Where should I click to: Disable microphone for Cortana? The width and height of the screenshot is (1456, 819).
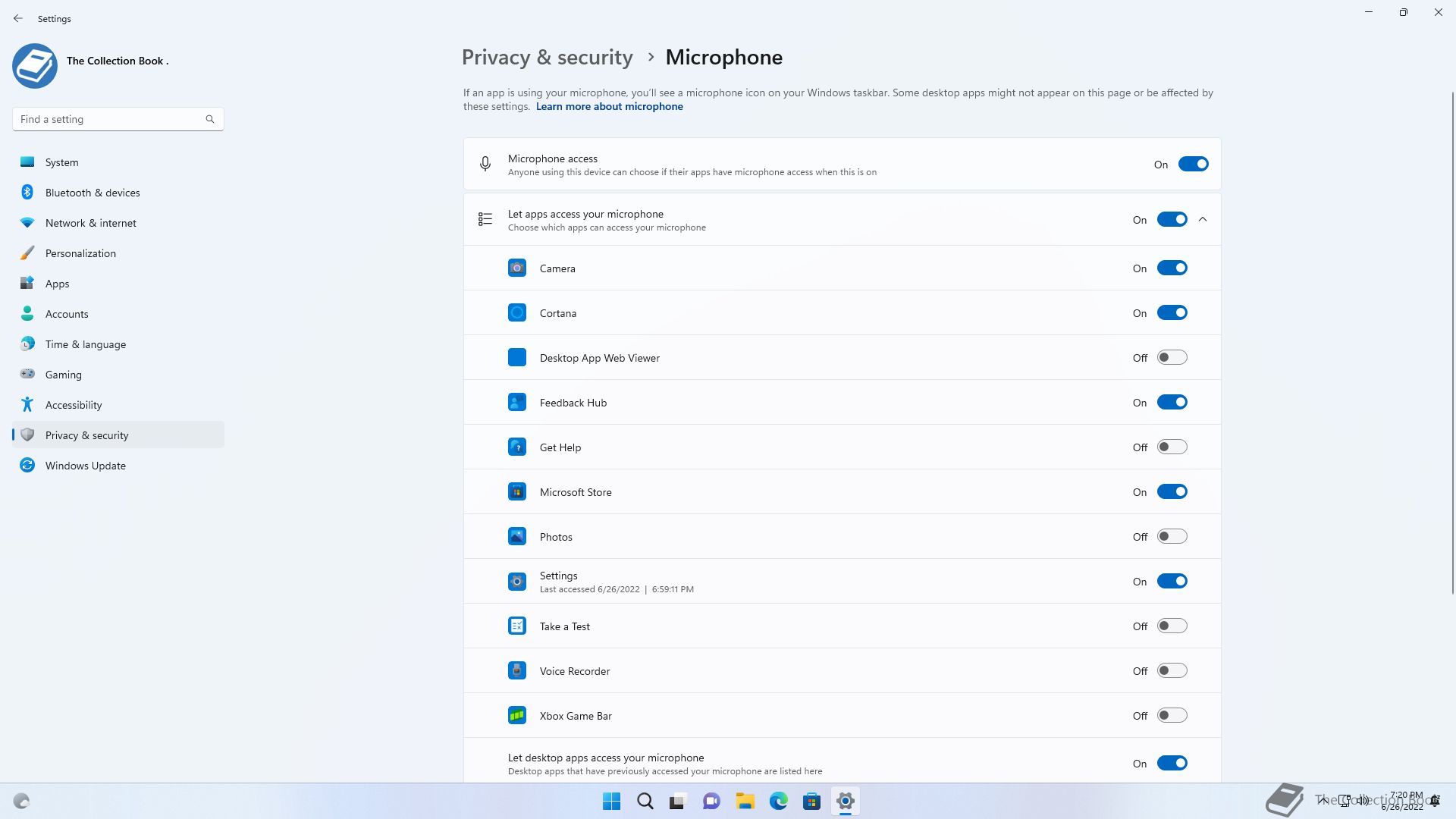[x=1172, y=313]
